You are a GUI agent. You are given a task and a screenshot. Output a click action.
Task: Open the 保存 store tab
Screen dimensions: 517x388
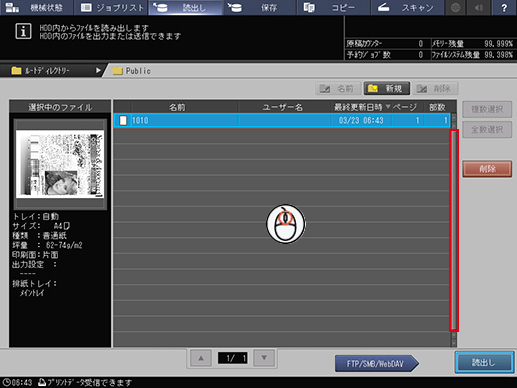coord(260,7)
